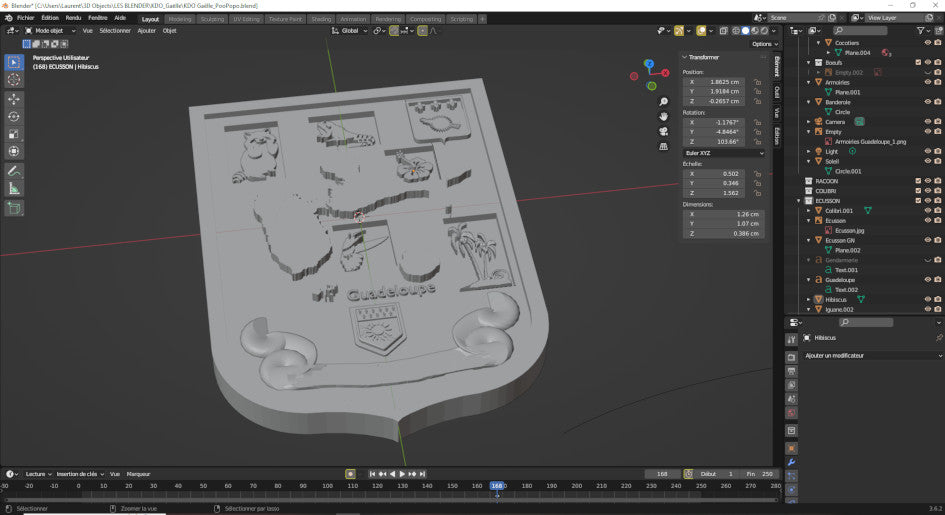Expand the Camera item in outliner
Screen dimensions: 945x515
pos(809,122)
